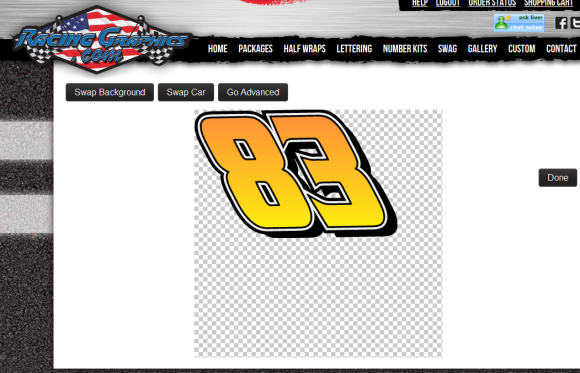Viewport: 580px width, 373px height.
Task: Click the Done button
Action: (x=557, y=178)
